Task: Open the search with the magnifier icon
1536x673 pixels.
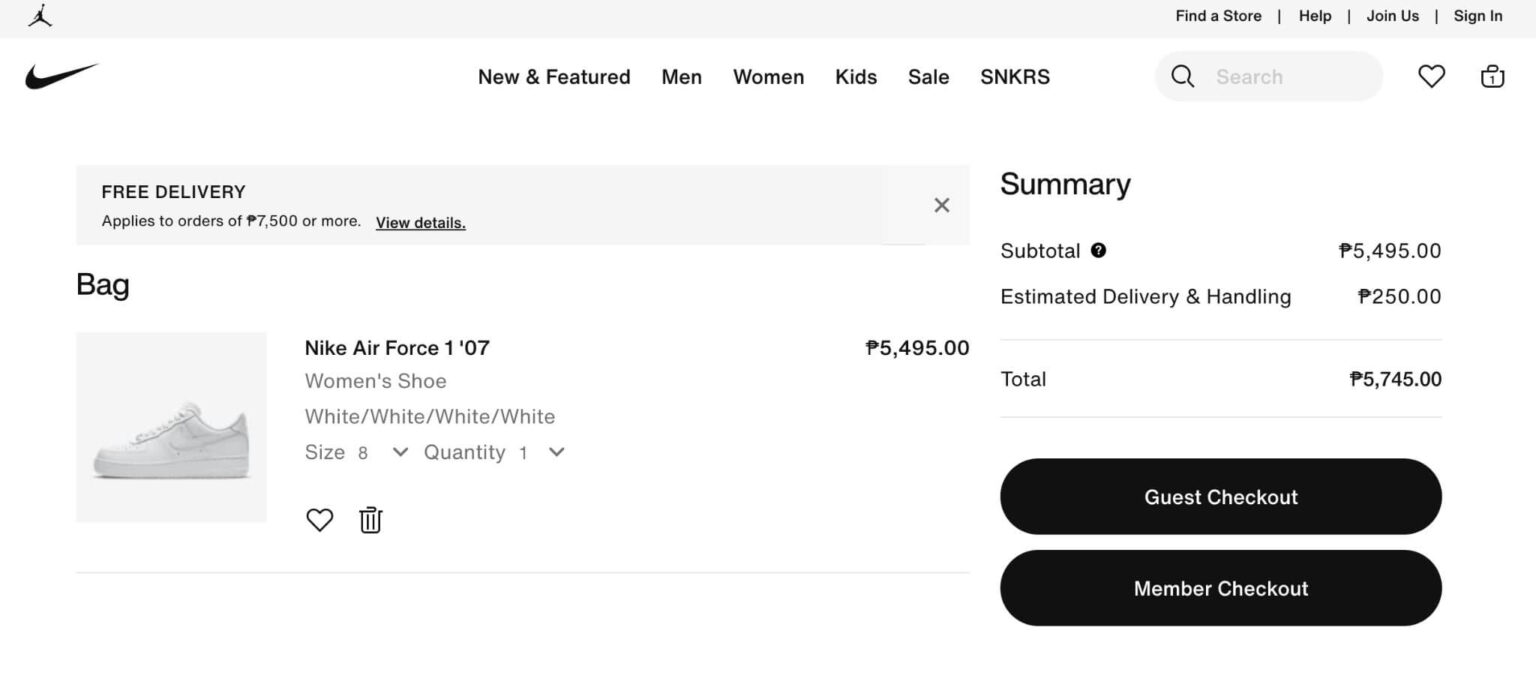Action: [1182, 76]
